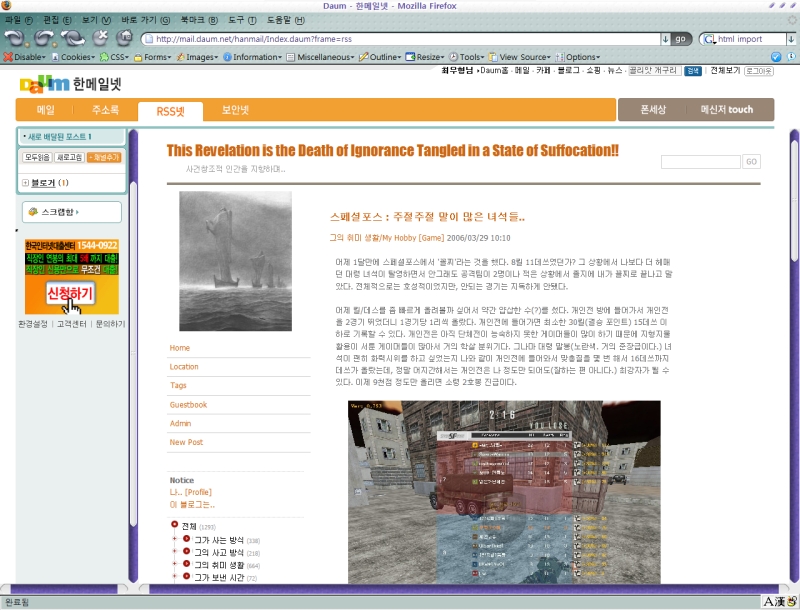Click the red bullet beside 그의 사고 방식
Image resolution: width=800 pixels, height=610 pixels.
pos(186,551)
